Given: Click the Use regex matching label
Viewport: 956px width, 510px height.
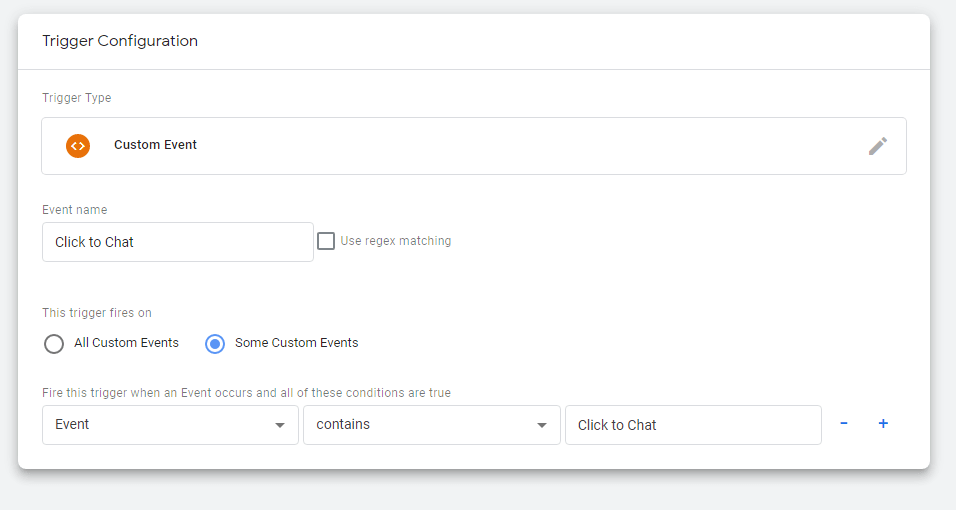Looking at the screenshot, I should 396,241.
